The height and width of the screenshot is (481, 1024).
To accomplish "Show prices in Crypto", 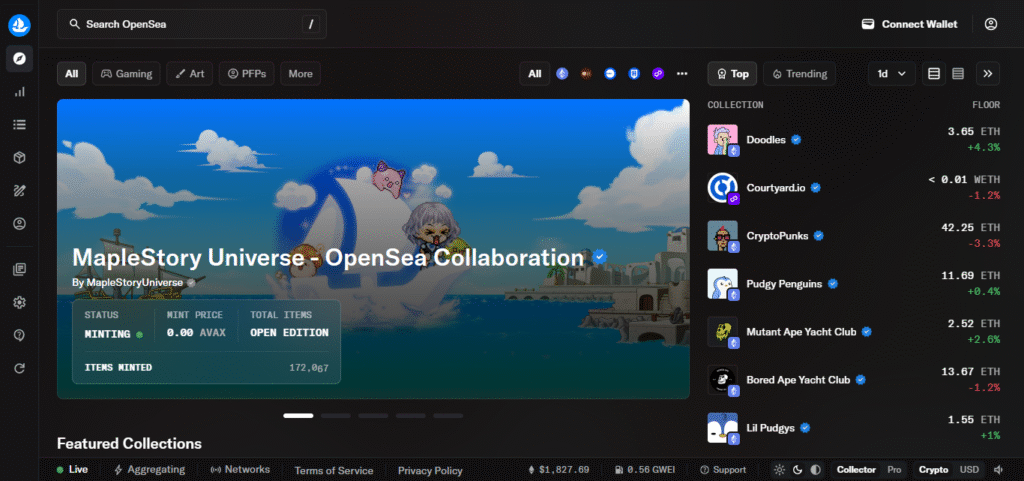I will 933,470.
